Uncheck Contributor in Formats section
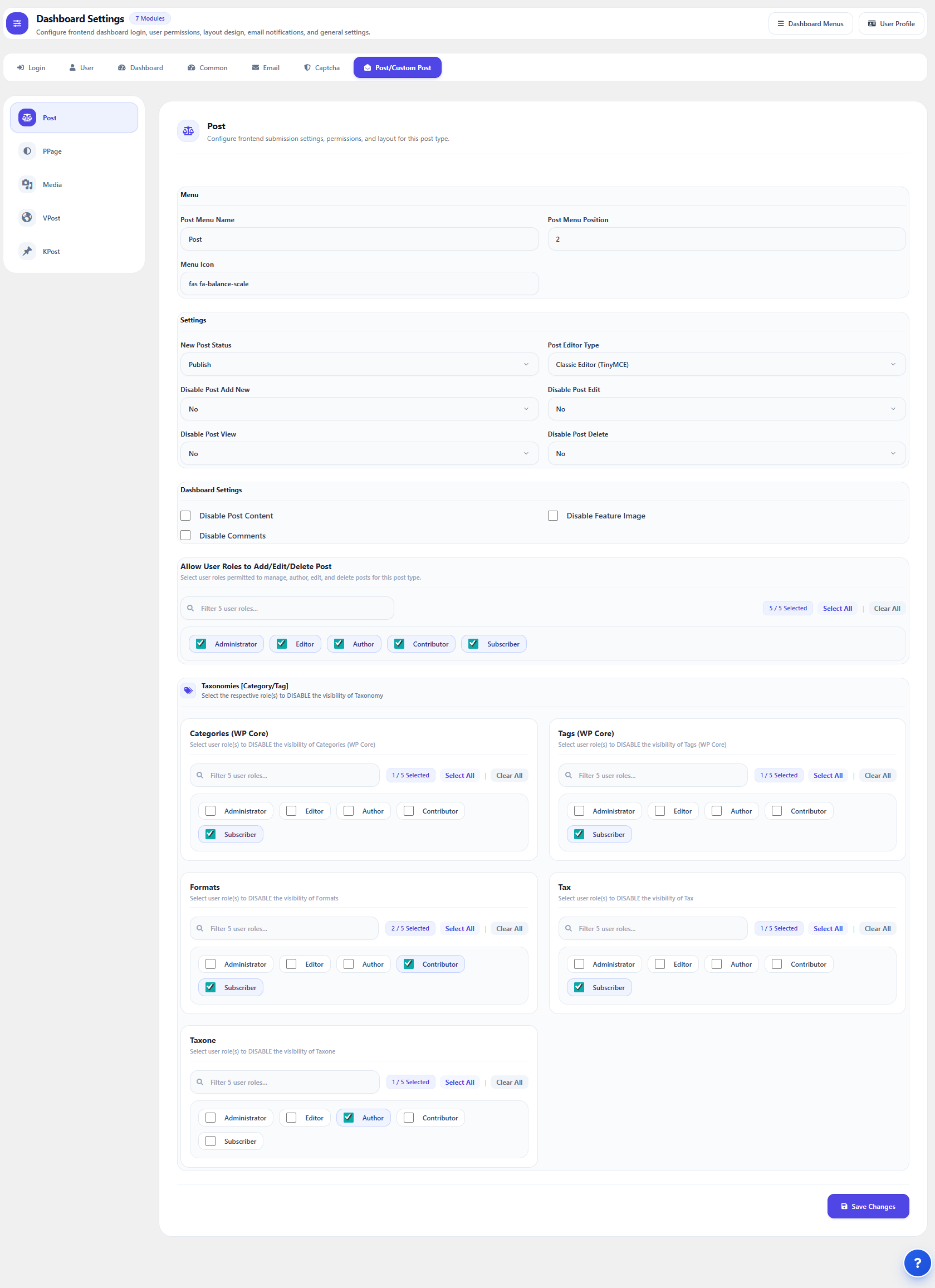Screen dimensions: 935x1288 pyautogui.click(x=408, y=964)
